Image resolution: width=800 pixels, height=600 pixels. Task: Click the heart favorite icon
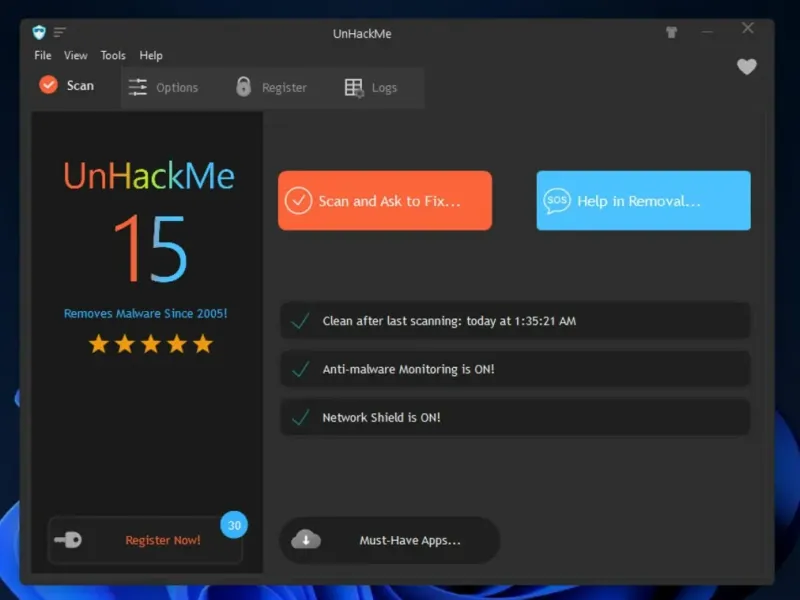pyautogui.click(x=746, y=66)
